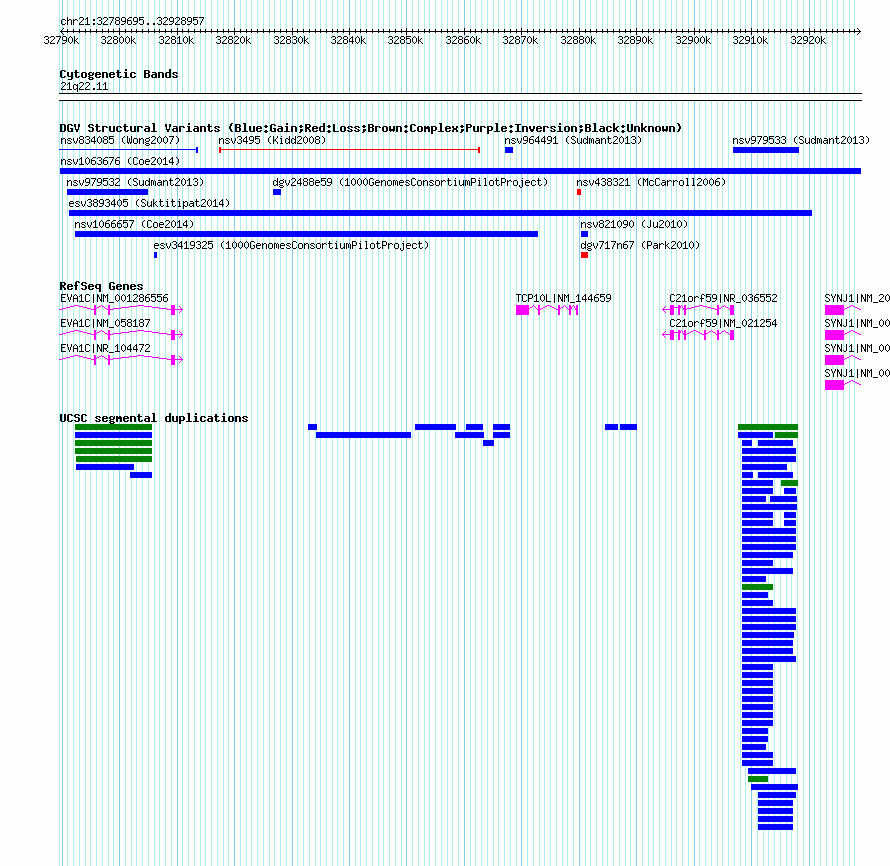Click the TCP10L pink gene model glyph
The height and width of the screenshot is (866, 890).
(547, 310)
